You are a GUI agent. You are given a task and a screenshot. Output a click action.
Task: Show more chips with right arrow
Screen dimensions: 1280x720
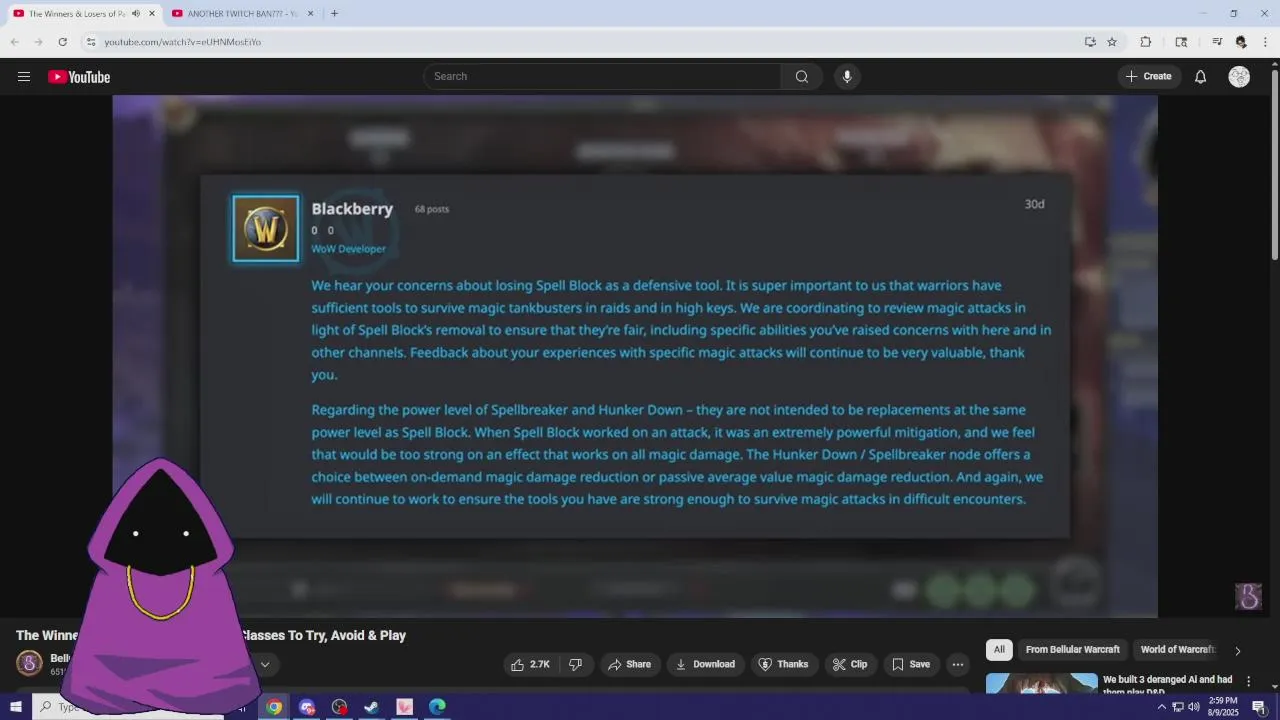[x=1237, y=651]
